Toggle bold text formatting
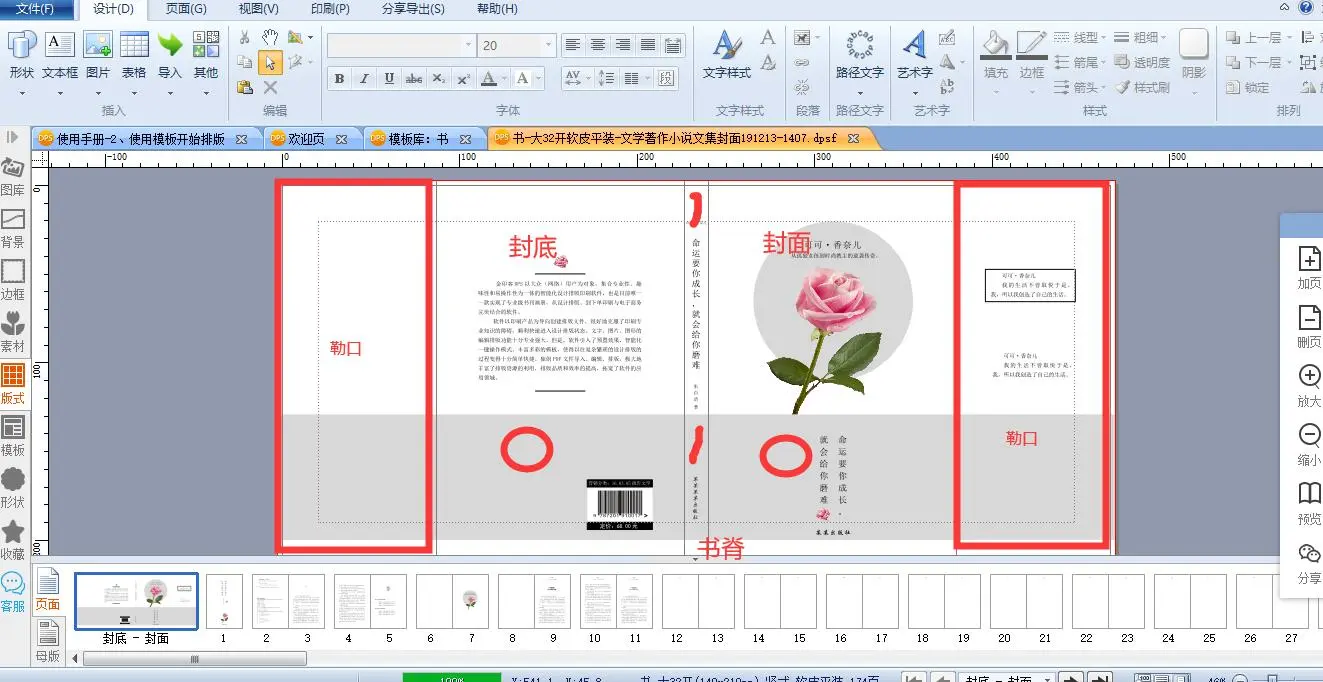The image size is (1323, 682). coord(339,79)
